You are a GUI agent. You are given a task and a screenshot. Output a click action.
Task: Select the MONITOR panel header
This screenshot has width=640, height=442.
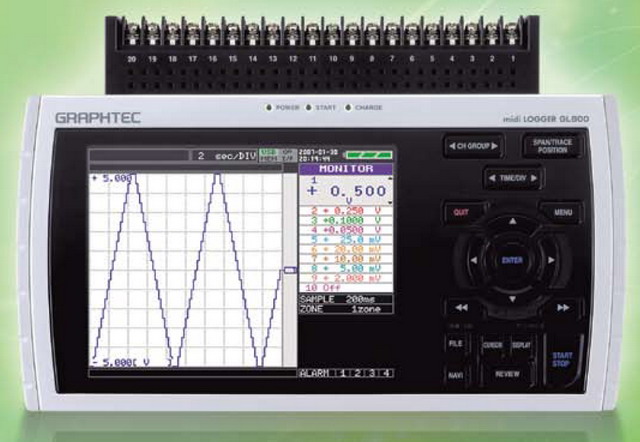pyautogui.click(x=346, y=169)
